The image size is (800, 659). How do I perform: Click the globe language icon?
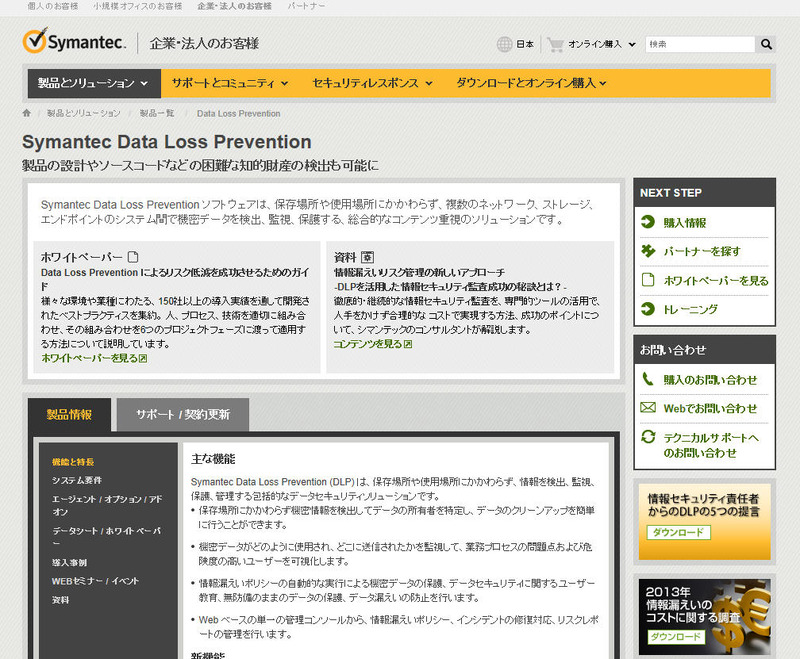pos(504,44)
